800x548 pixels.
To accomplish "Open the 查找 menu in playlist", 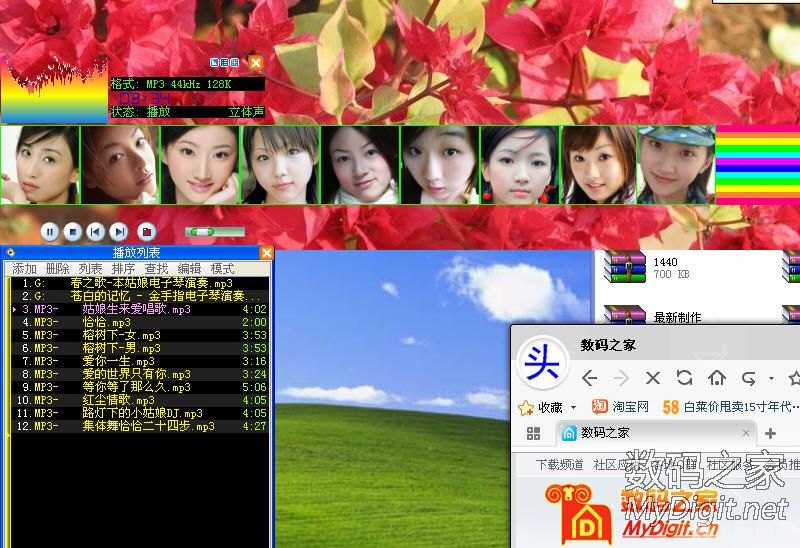I will (156, 268).
